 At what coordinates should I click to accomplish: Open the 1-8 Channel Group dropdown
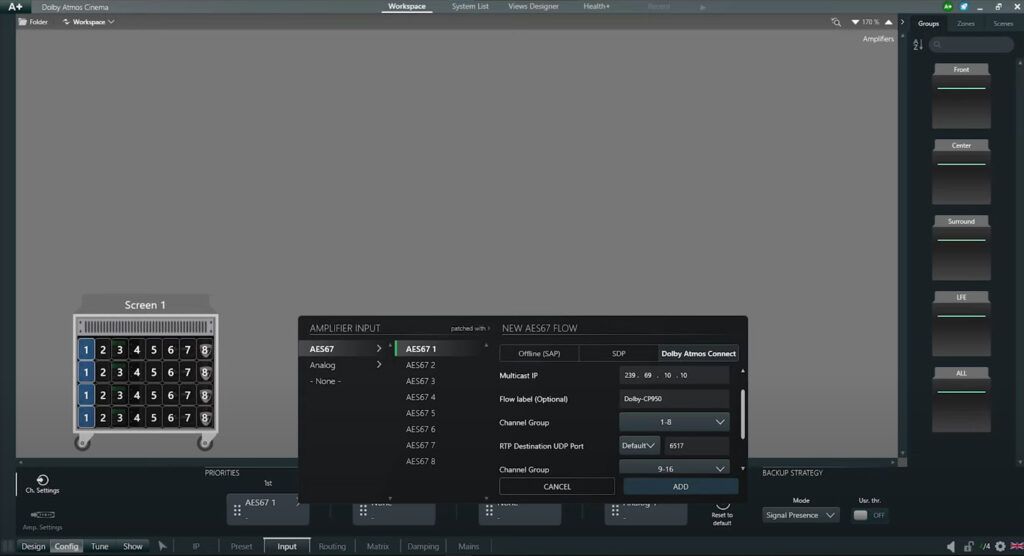point(674,422)
